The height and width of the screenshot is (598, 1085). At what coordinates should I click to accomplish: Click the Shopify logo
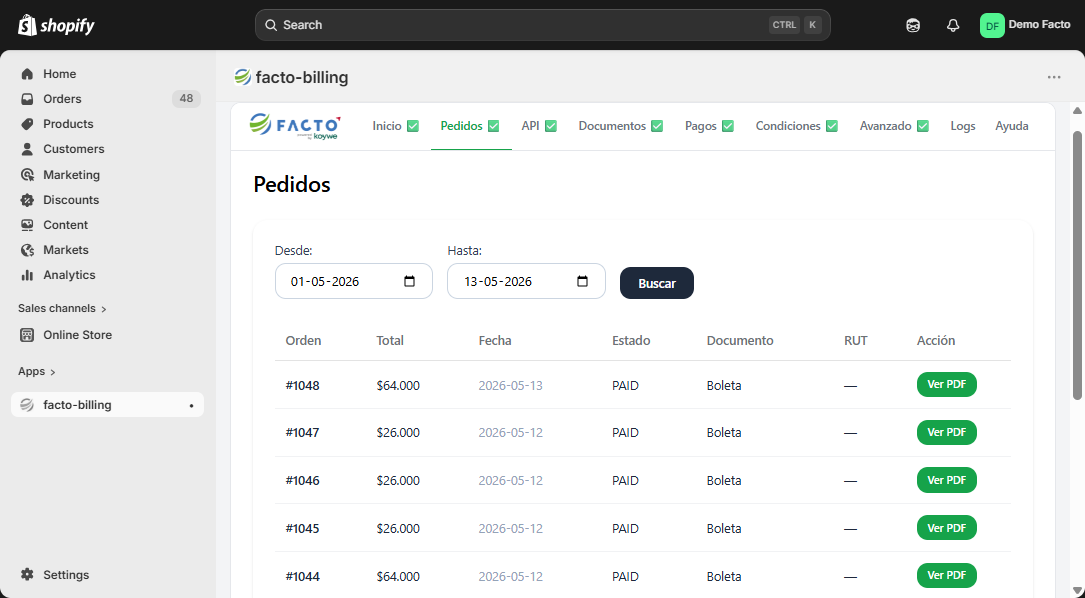tap(56, 25)
